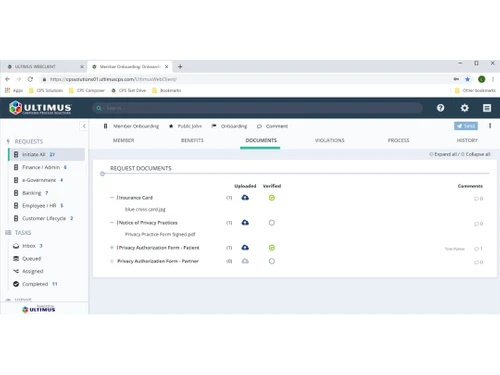Click Expand all

click(x=443, y=154)
